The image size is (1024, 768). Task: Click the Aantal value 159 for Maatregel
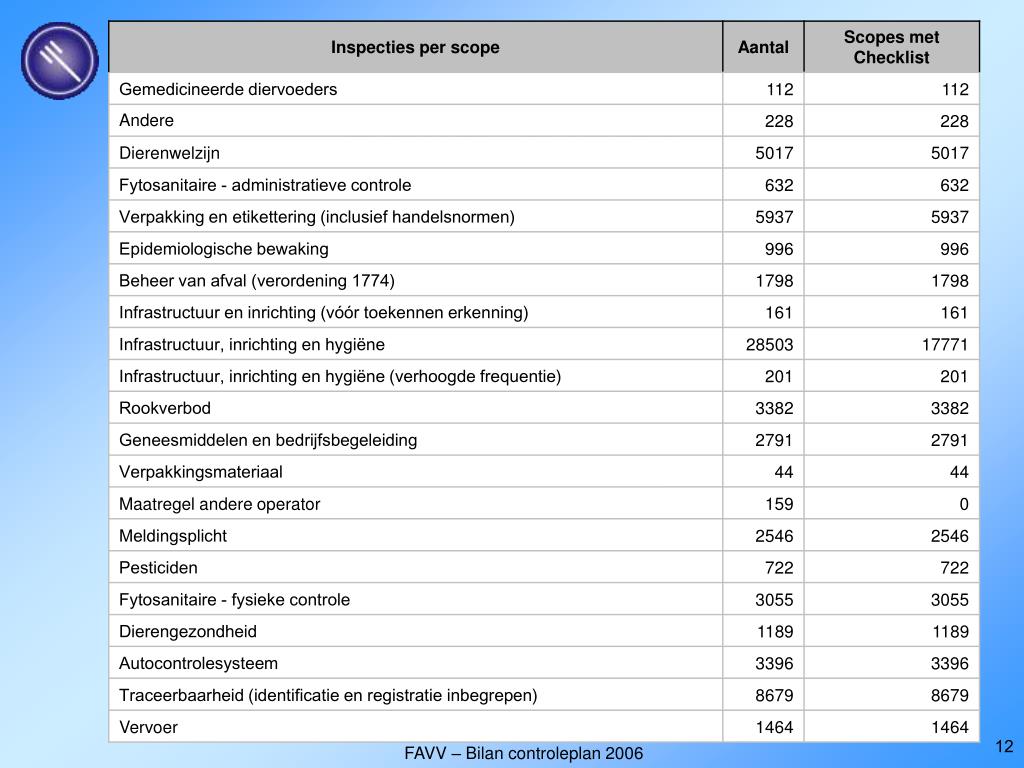(779, 504)
